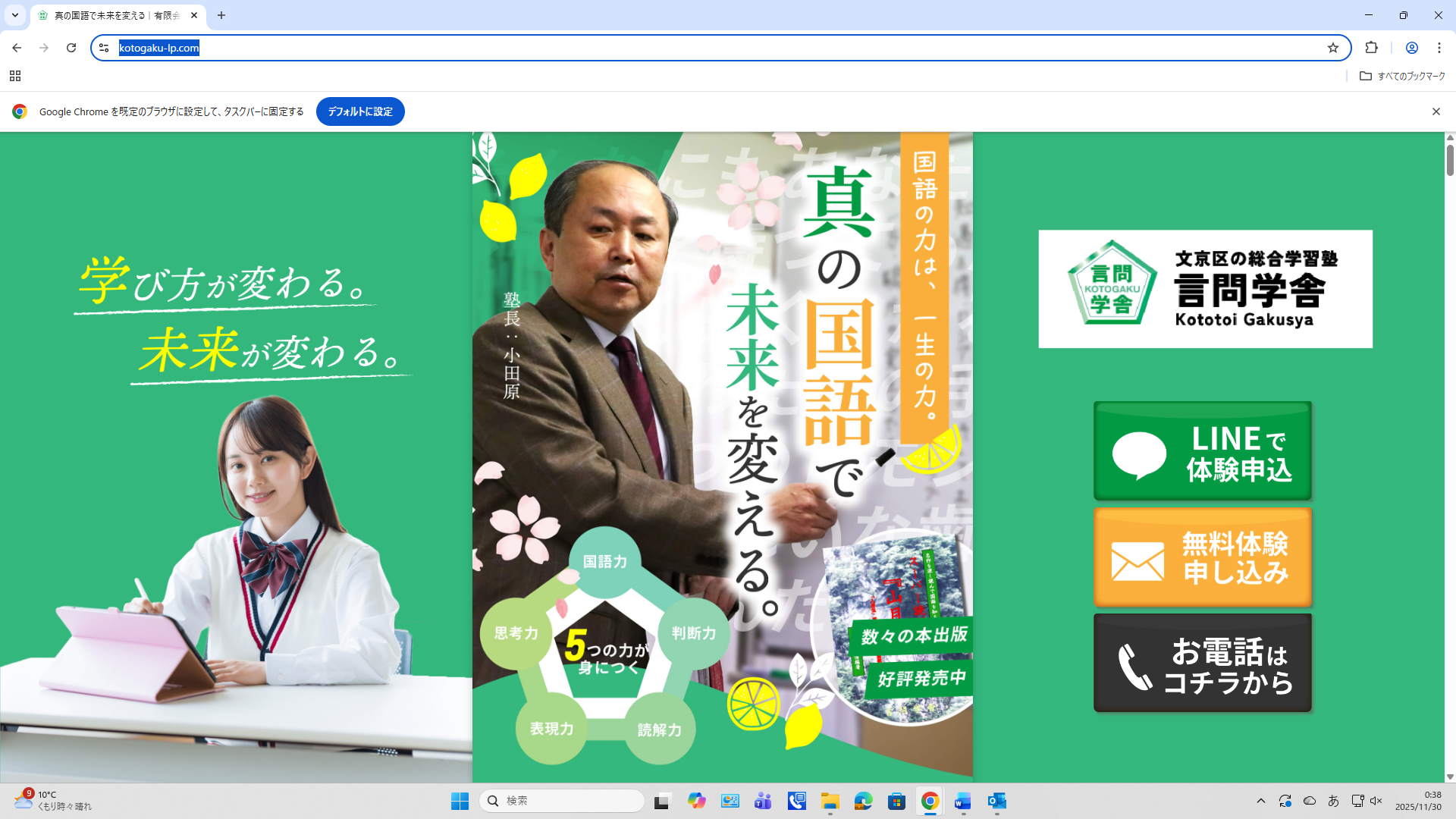Open a new browser tab
1456x819 pixels.
point(221,15)
